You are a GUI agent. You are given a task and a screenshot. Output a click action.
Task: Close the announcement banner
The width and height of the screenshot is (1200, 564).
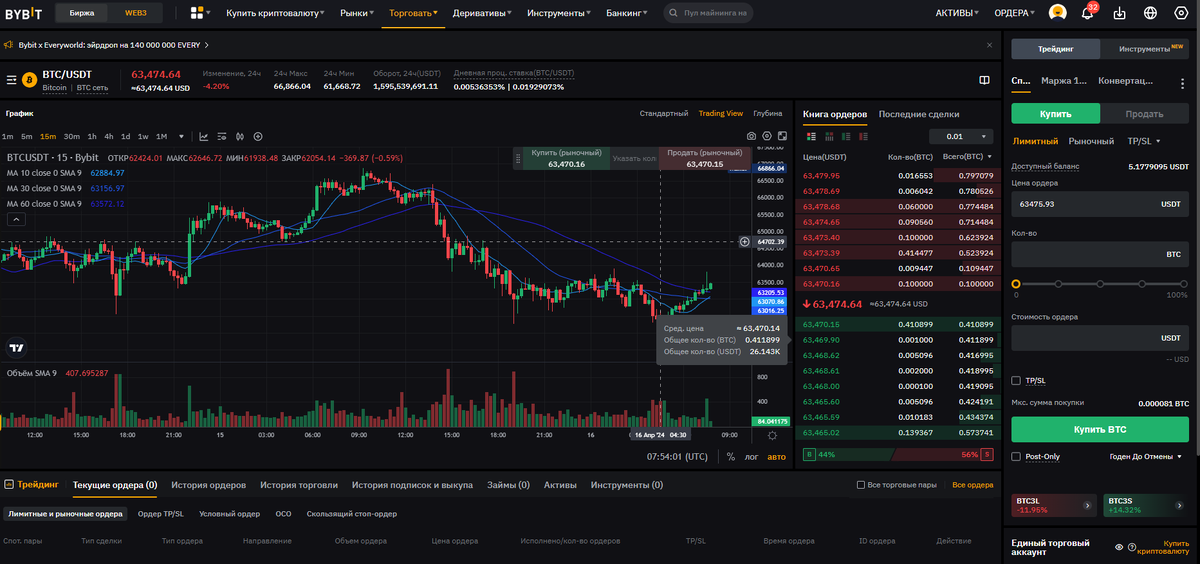(989, 45)
